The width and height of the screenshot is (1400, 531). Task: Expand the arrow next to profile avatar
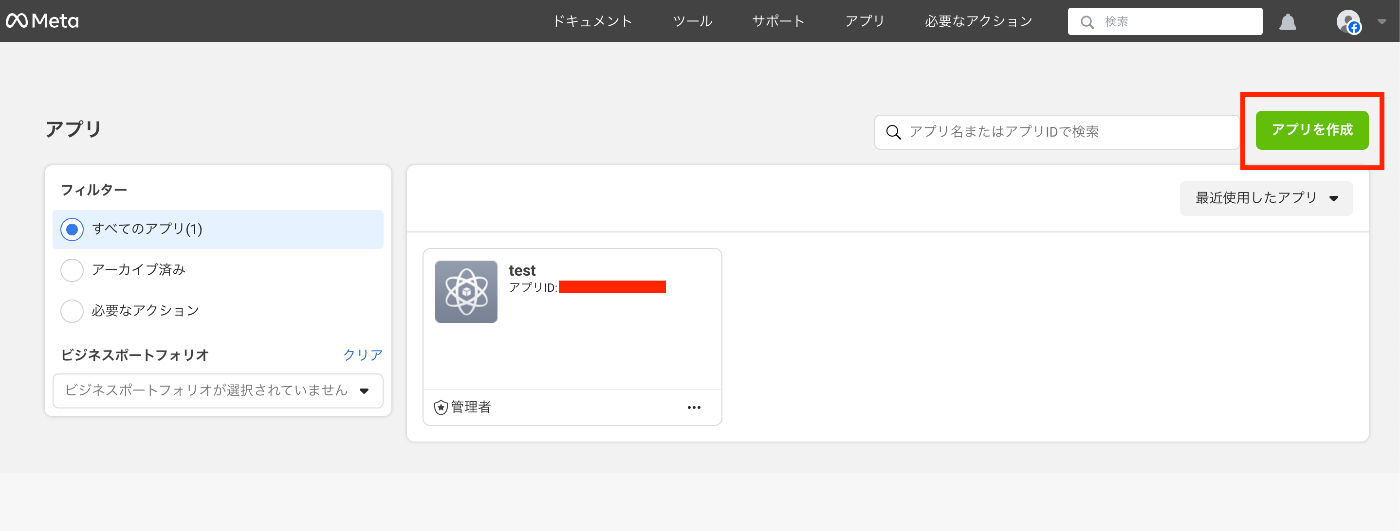(x=1382, y=22)
